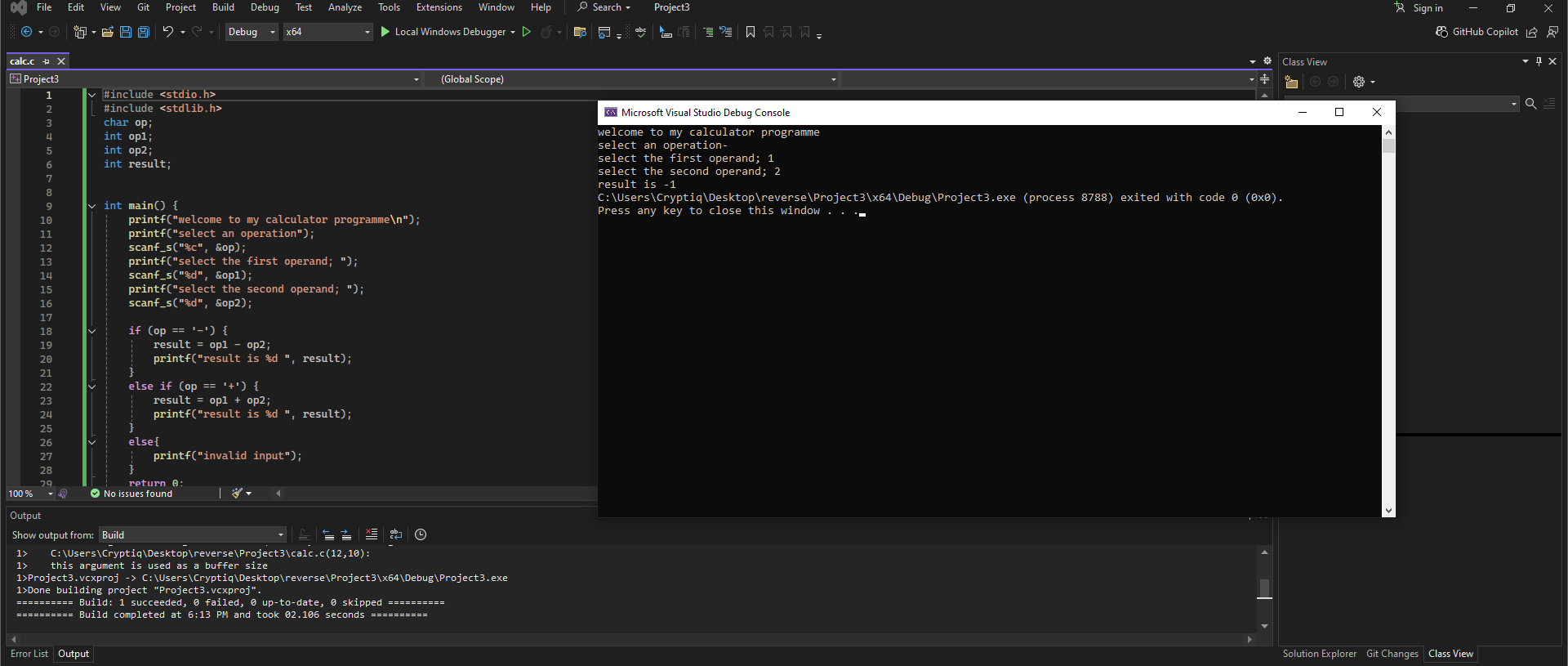Navigate backward with the blue back arrow
Screen dimensions: 1568x666
[x=26, y=32]
